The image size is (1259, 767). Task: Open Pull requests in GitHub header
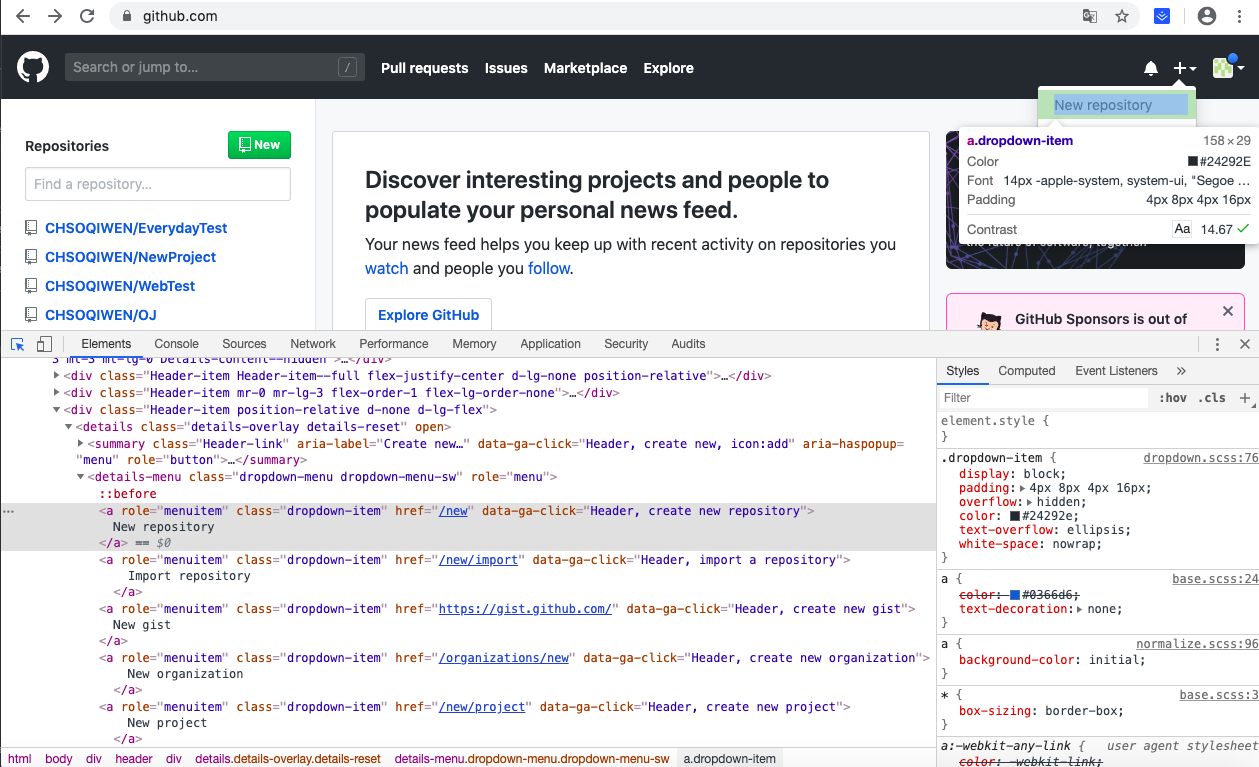coord(424,68)
